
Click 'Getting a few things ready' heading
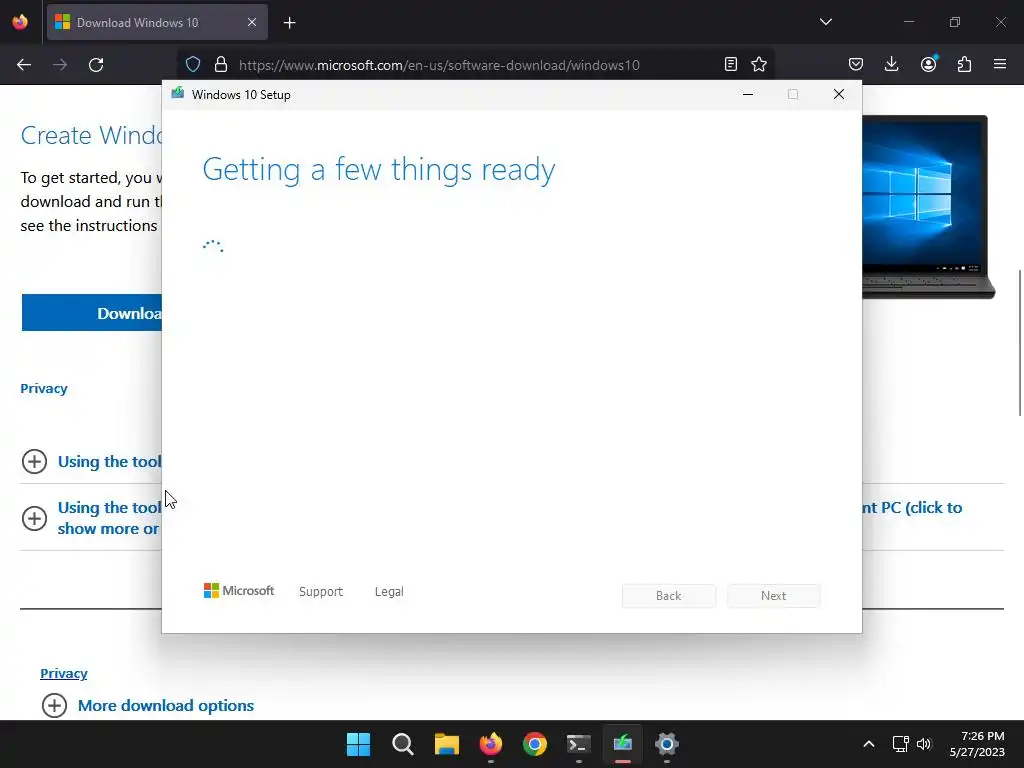pos(379,169)
